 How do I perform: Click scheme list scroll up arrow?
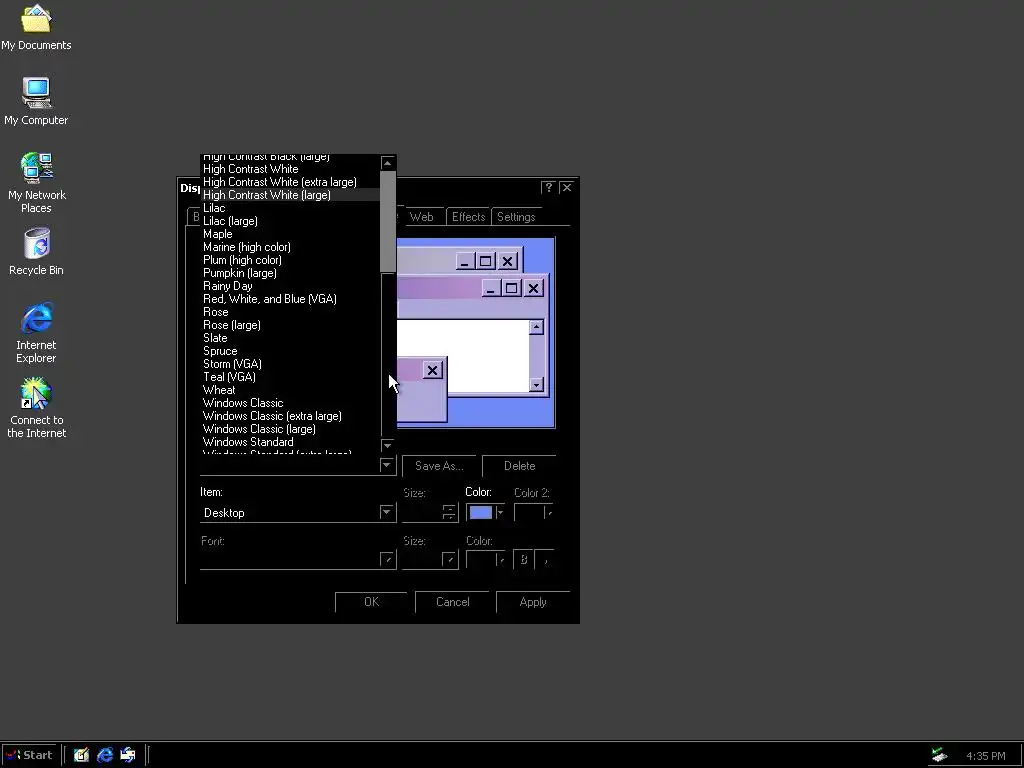point(387,163)
